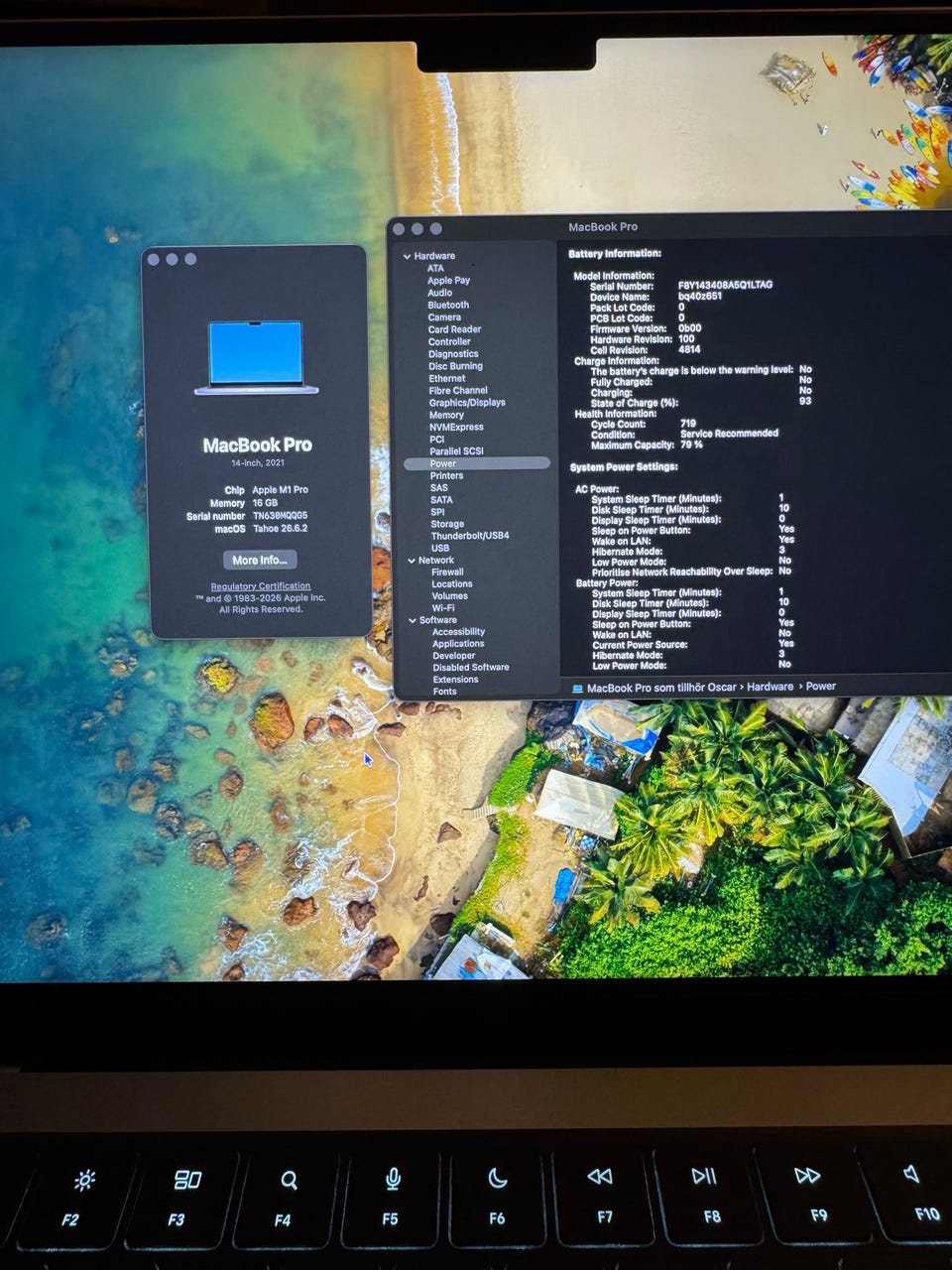Viewport: 952px width, 1270px height.
Task: Select Accessibility under Software
Action: 458,632
